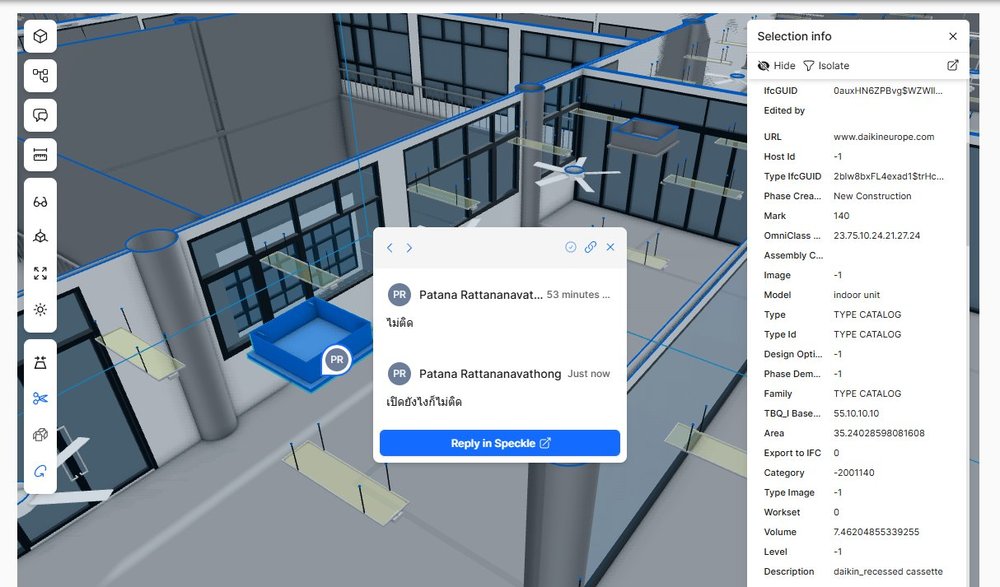Click the Area value 35.24028598081608
Viewport: 1000px width, 587px height.
coord(879,433)
